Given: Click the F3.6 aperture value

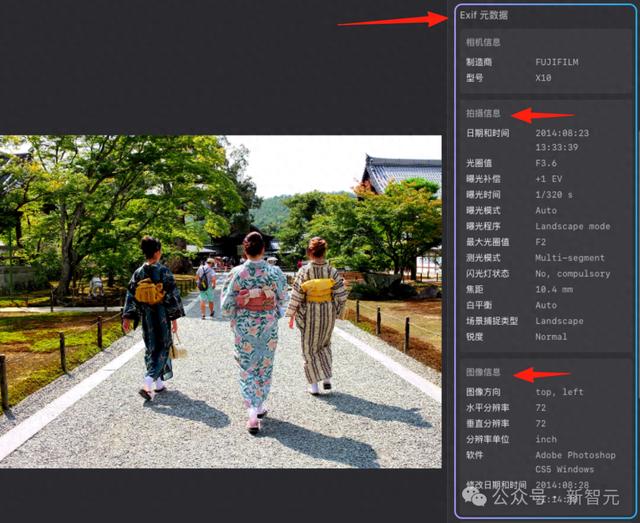Looking at the screenshot, I should pyautogui.click(x=546, y=163).
